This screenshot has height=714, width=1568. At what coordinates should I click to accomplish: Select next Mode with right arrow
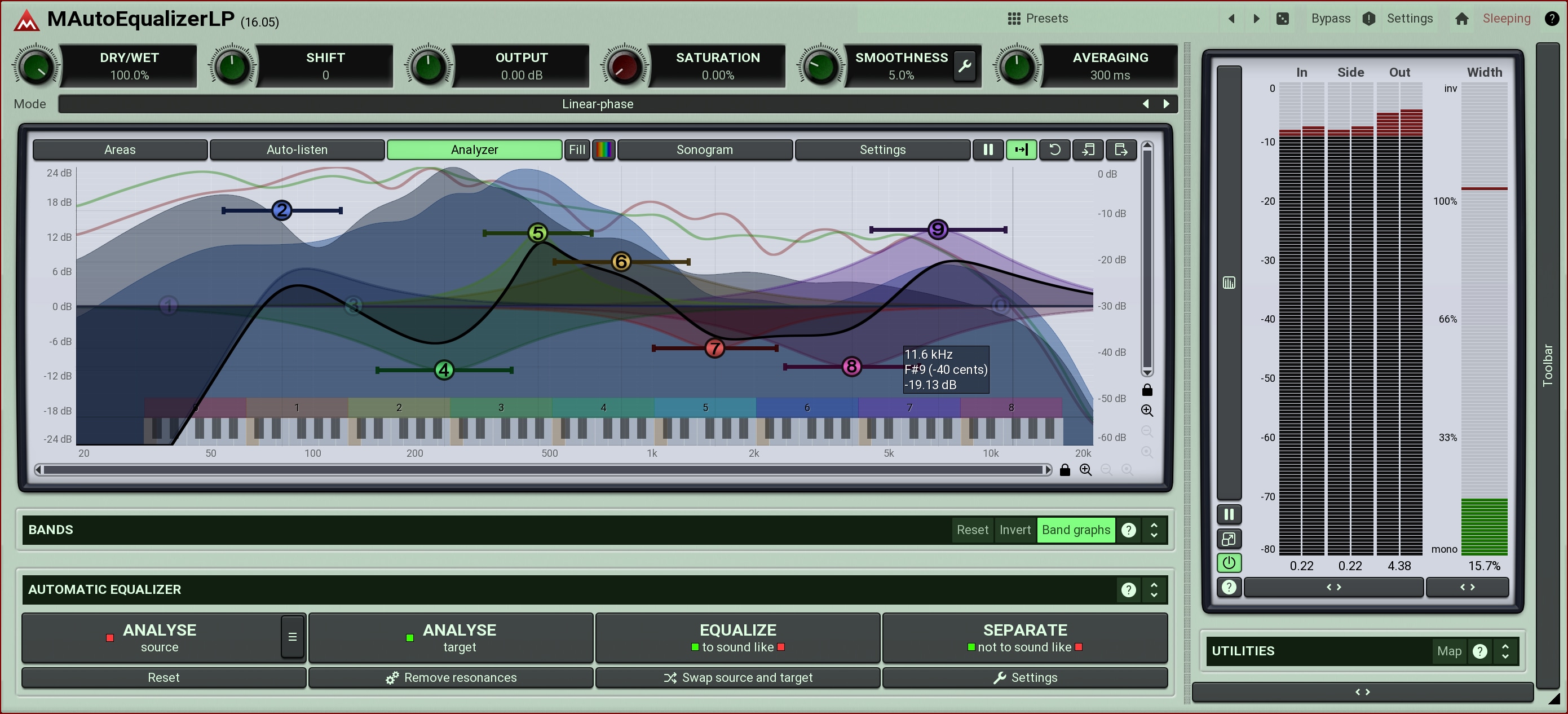1166,104
